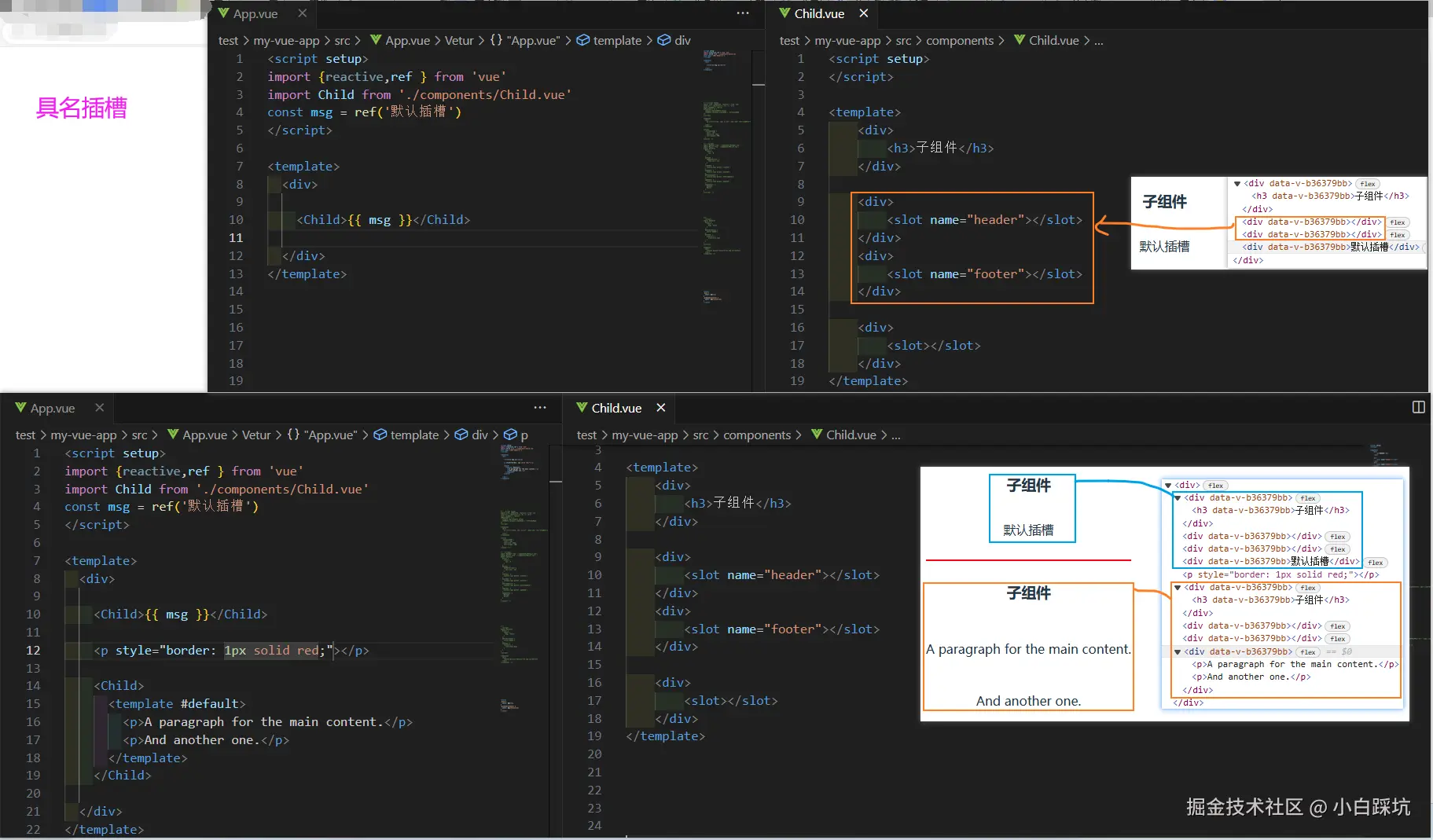Open More Actions menu in upper editor group
Image resolution: width=1433 pixels, height=840 pixels.
(742, 13)
